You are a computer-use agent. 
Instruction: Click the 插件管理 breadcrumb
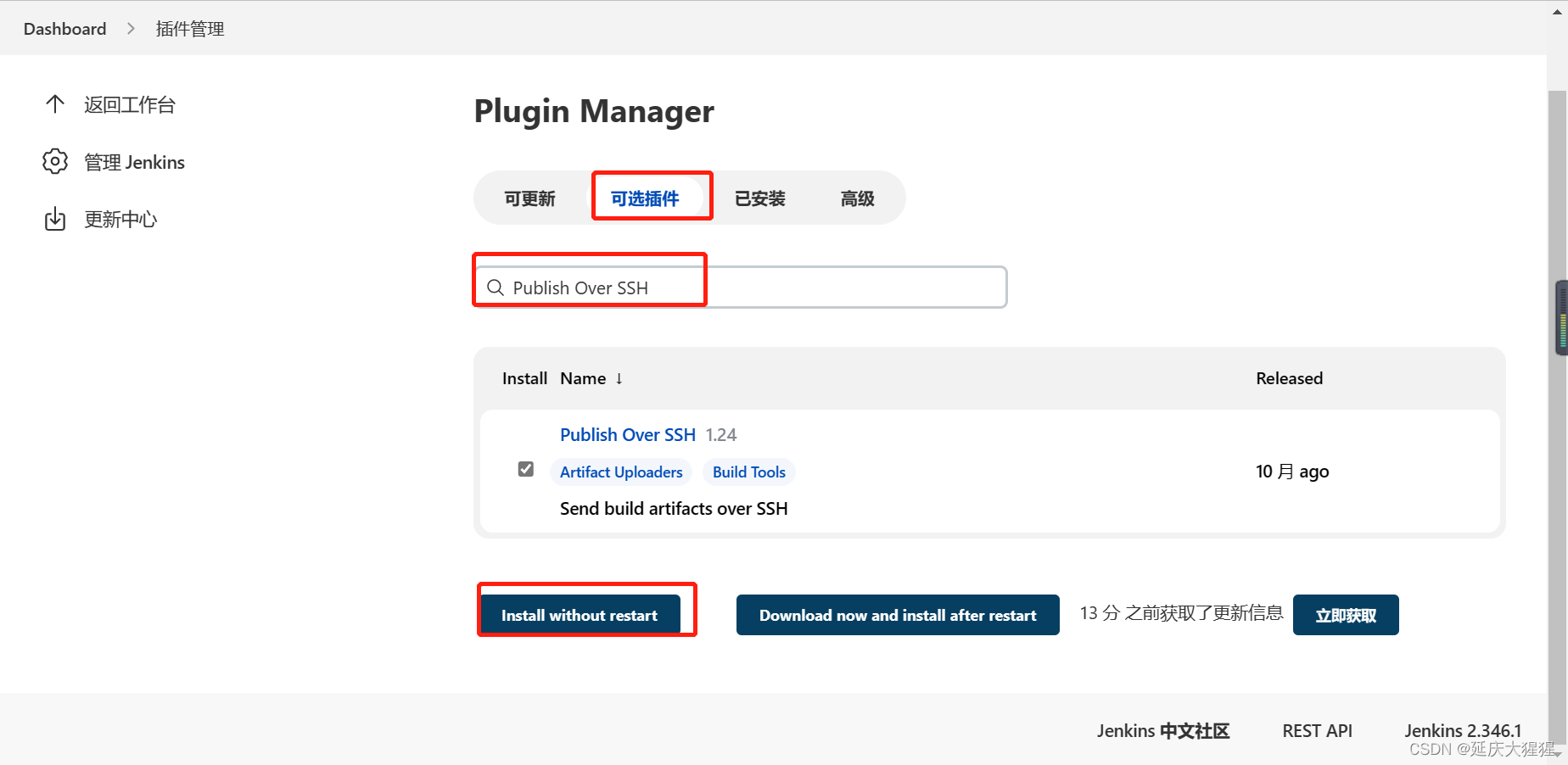coord(190,29)
